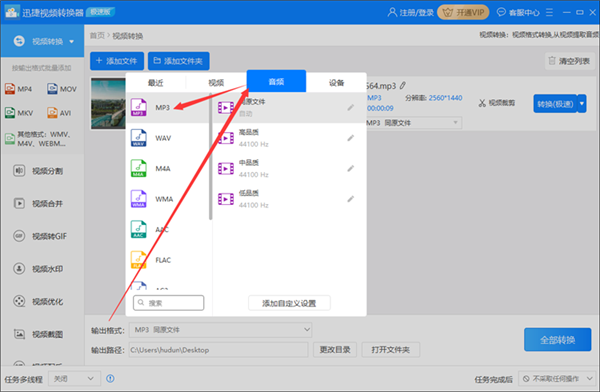
Task: Switch to the 视频 format tab
Action: pyautogui.click(x=216, y=82)
